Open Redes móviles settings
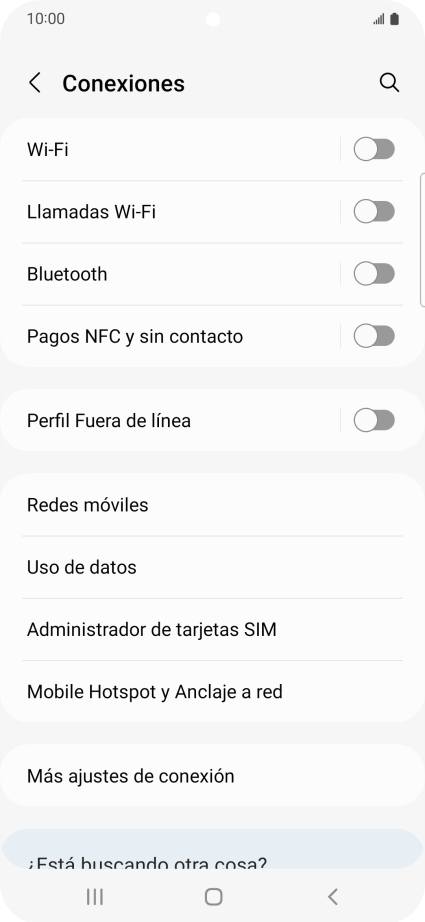The height and width of the screenshot is (922, 425). [212, 505]
